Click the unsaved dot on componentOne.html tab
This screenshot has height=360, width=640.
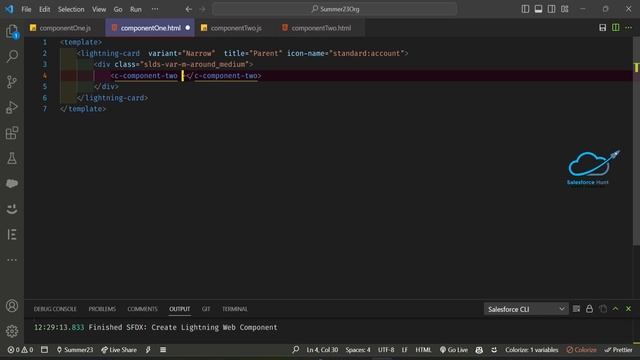188,28
